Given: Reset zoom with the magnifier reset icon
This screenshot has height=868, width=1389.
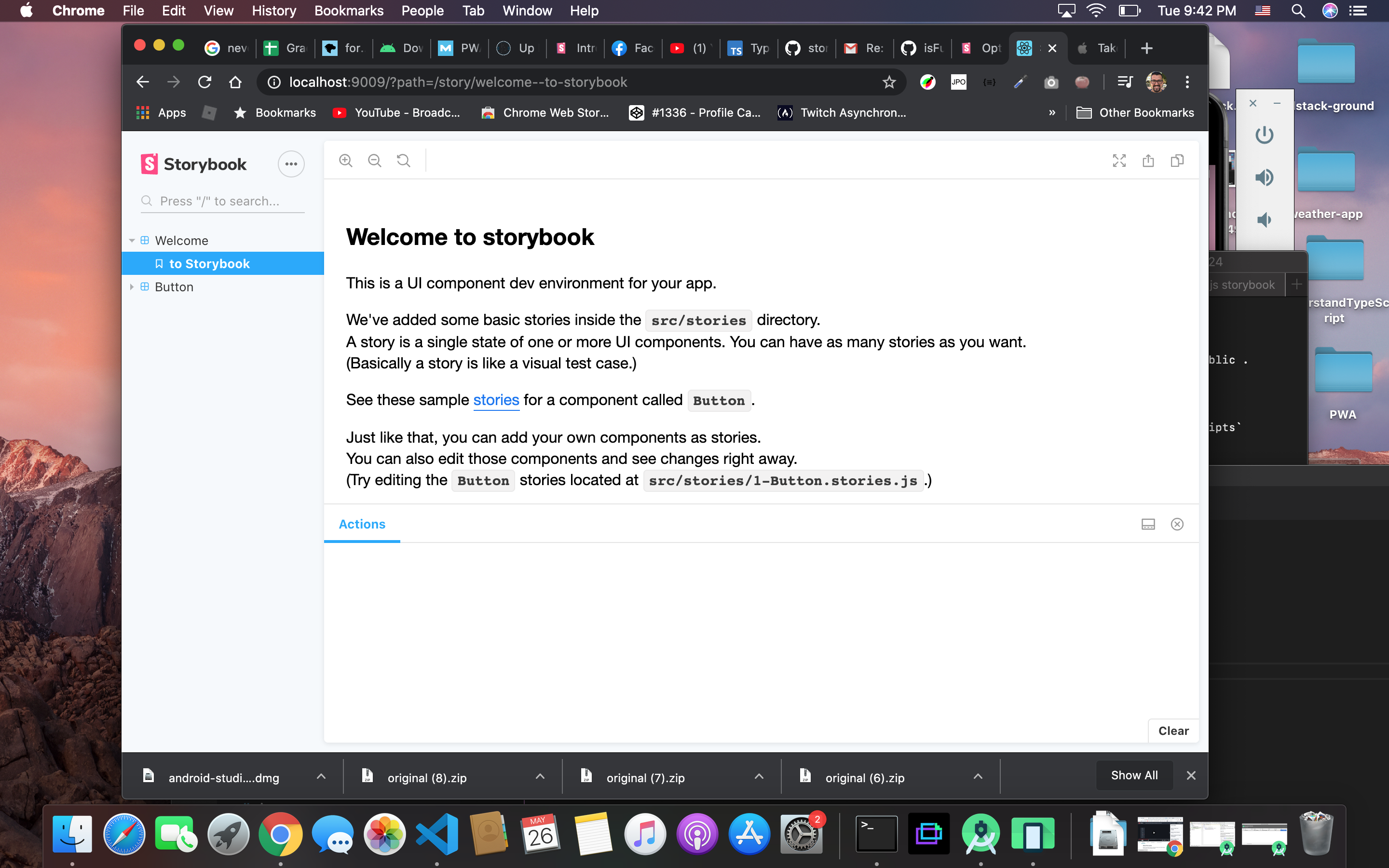Looking at the screenshot, I should click(x=404, y=161).
